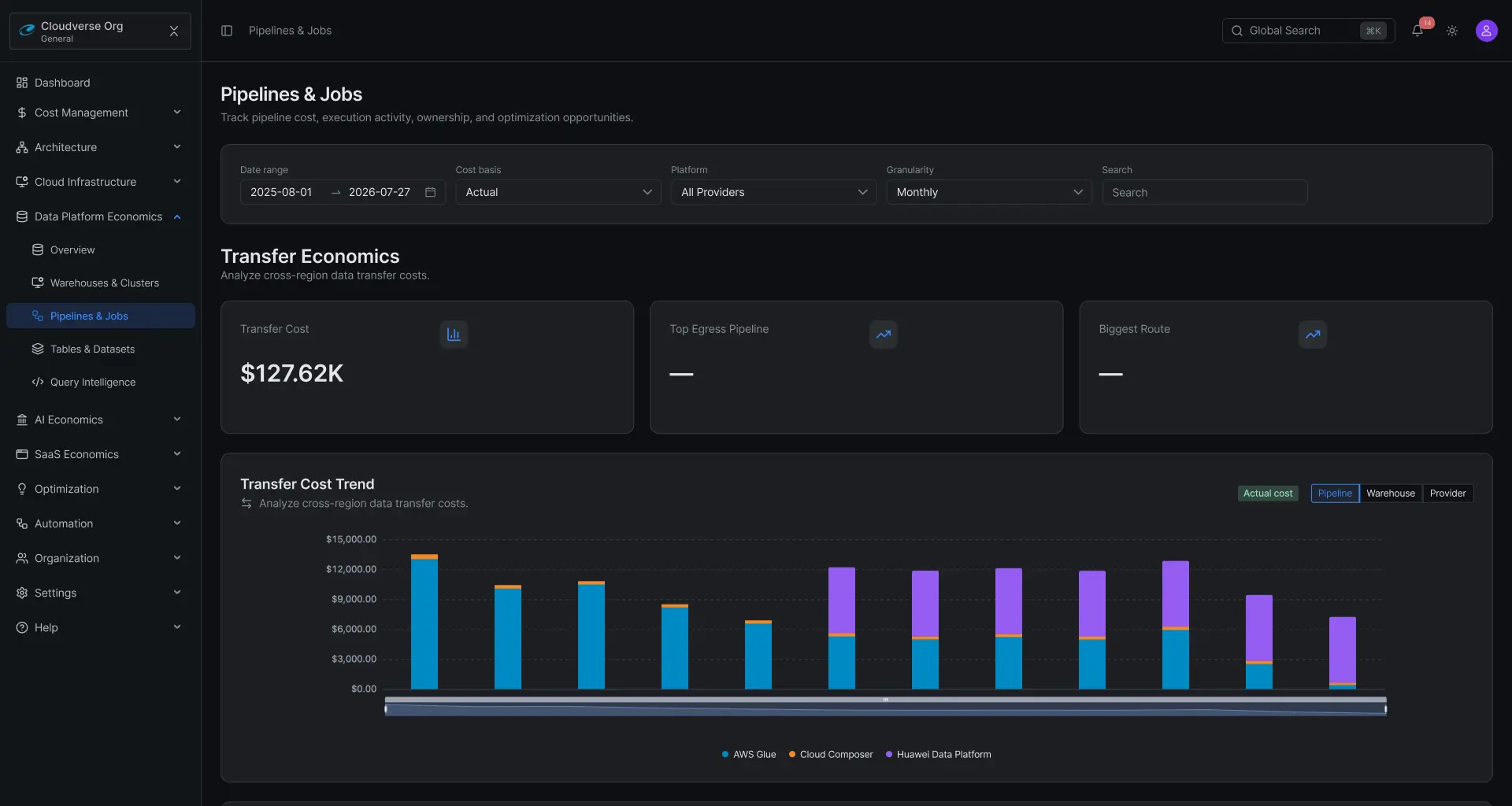This screenshot has height=806, width=1512.
Task: Click the Top Egress Pipeline trend icon
Action: [x=884, y=335]
